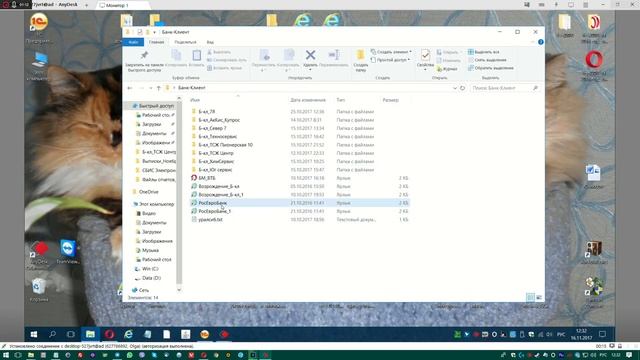Open the New item (Создать элемент) dropdown
Image resolution: width=640 pixels, height=360 pixels.
click(x=391, y=52)
